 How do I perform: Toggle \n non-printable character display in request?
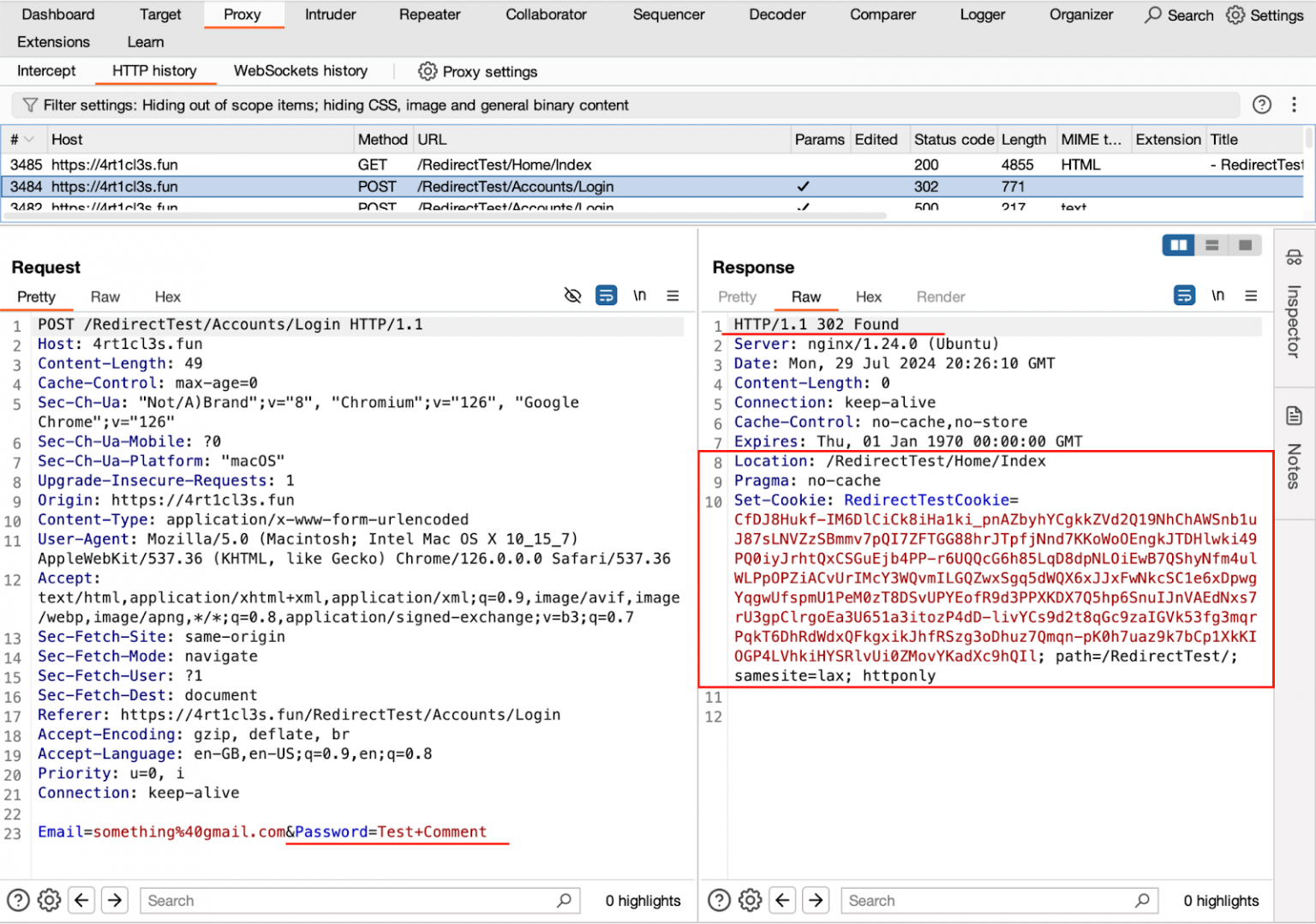click(x=639, y=295)
